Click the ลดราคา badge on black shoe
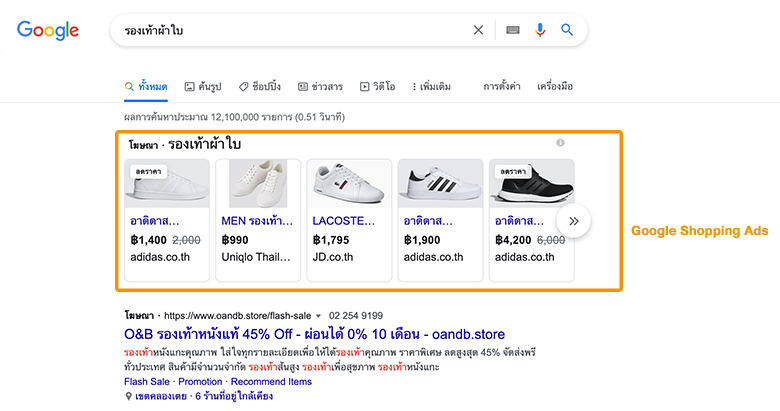Image resolution: width=780 pixels, height=411 pixels. [512, 172]
